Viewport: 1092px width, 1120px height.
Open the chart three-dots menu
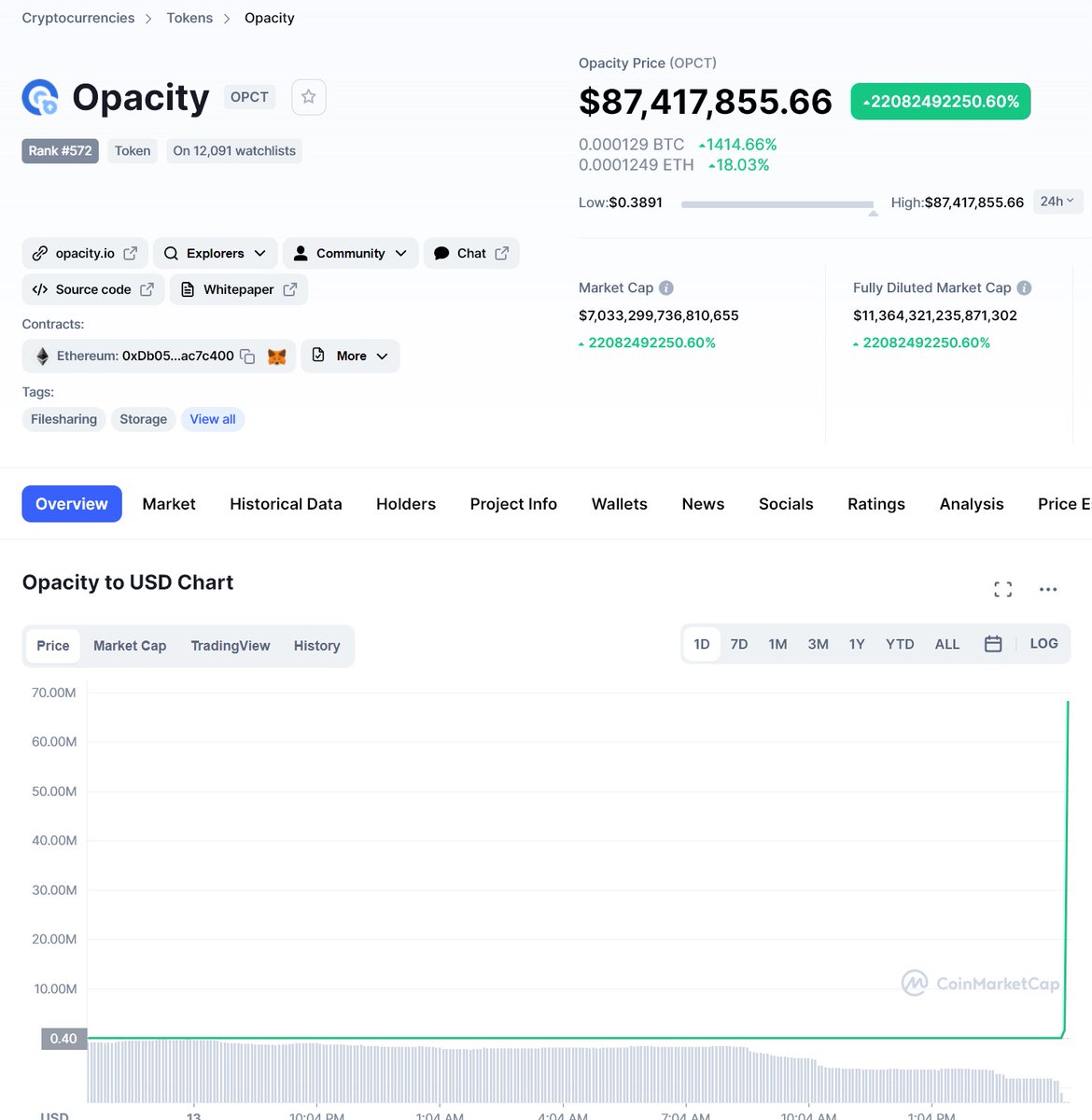coord(1048,589)
